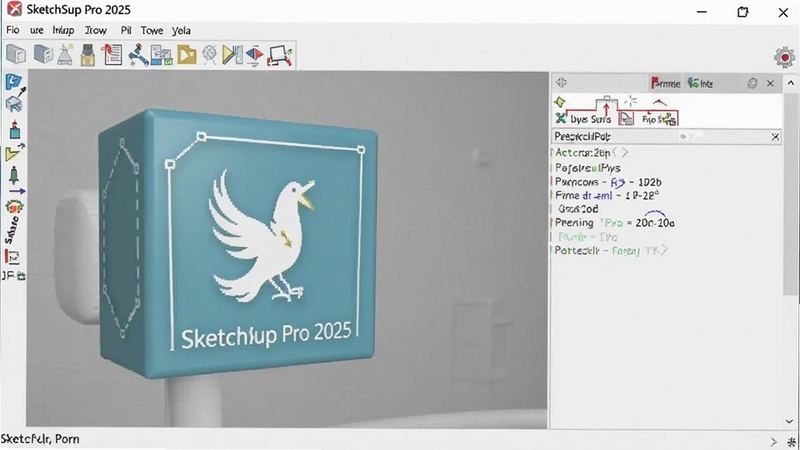Collapse the panel with the red caret icon

[x=659, y=103]
